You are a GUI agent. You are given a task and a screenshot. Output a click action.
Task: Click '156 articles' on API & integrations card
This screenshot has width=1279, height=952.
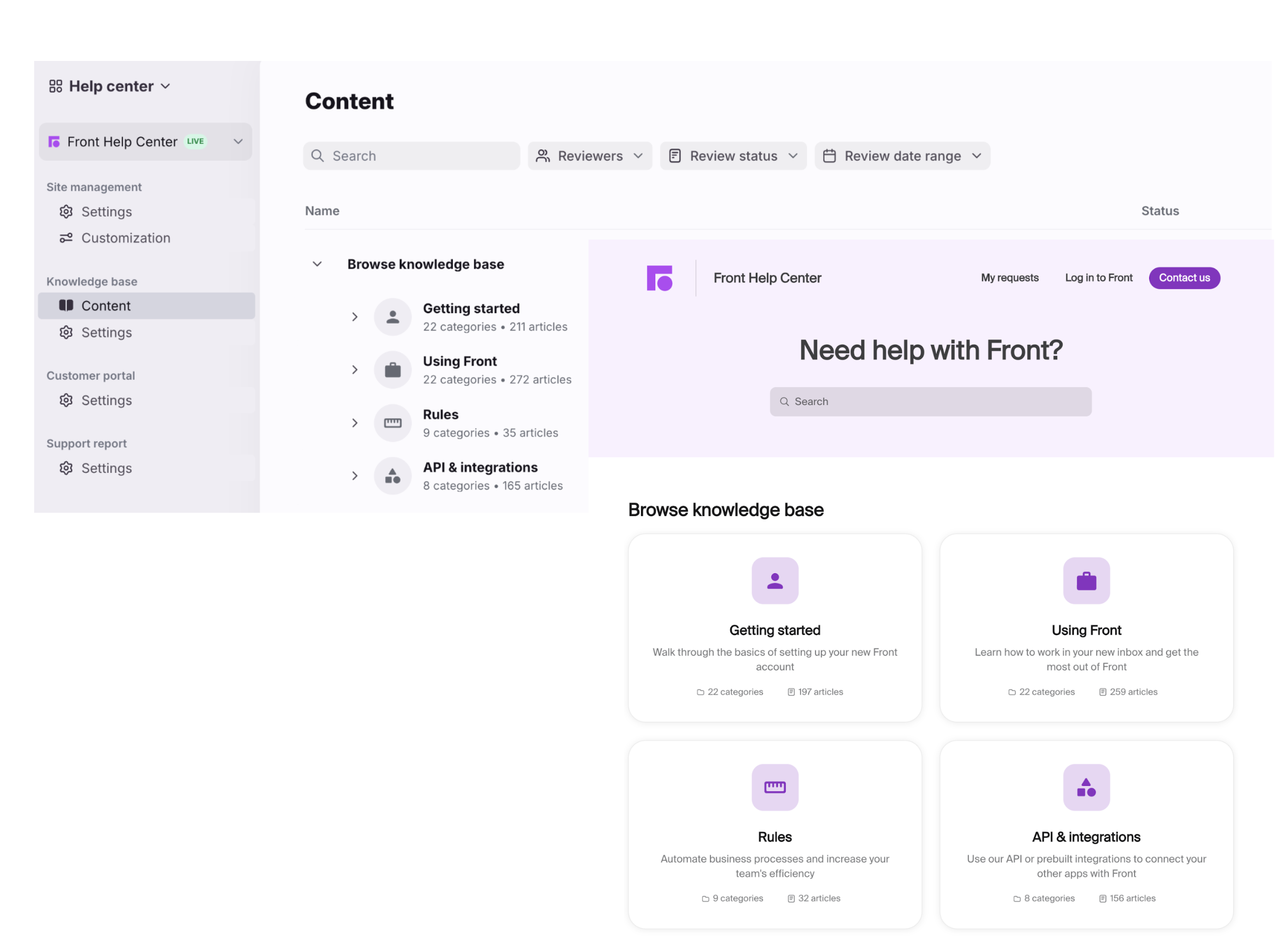(x=1128, y=898)
